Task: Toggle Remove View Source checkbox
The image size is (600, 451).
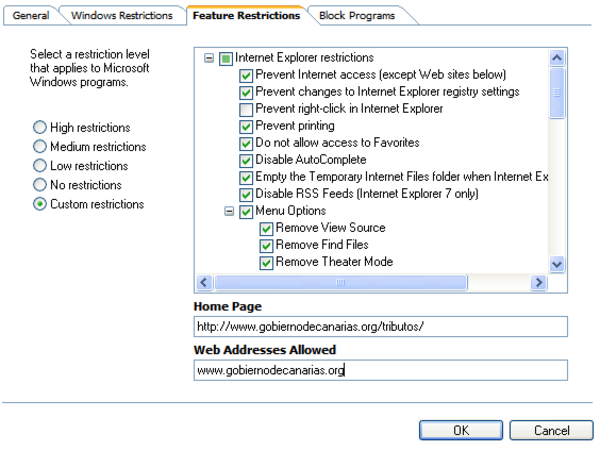Action: coord(266,228)
